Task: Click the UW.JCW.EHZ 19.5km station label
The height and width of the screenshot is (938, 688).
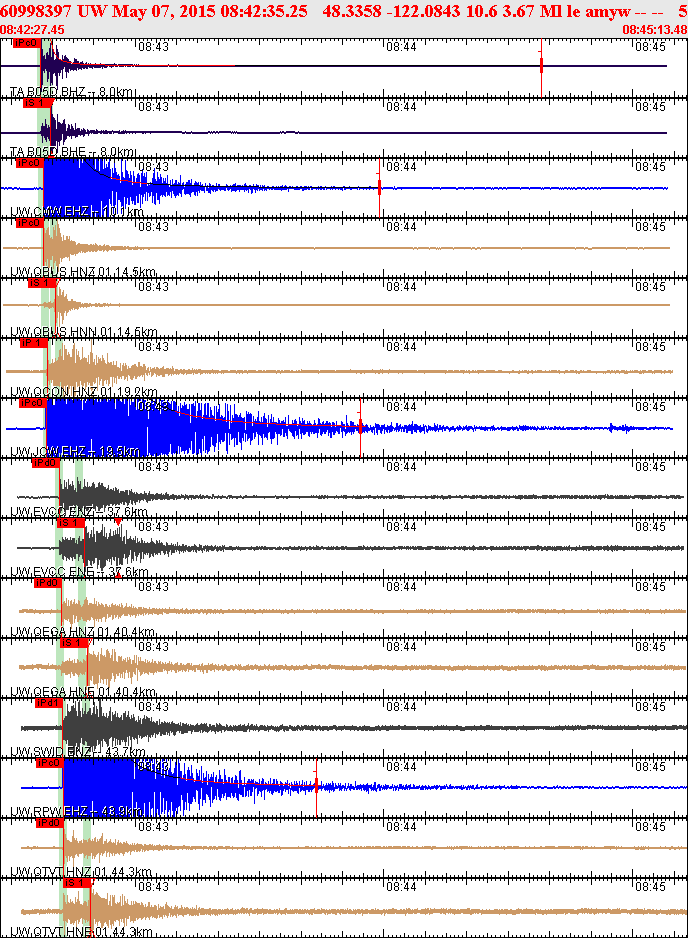Action: coord(75,451)
